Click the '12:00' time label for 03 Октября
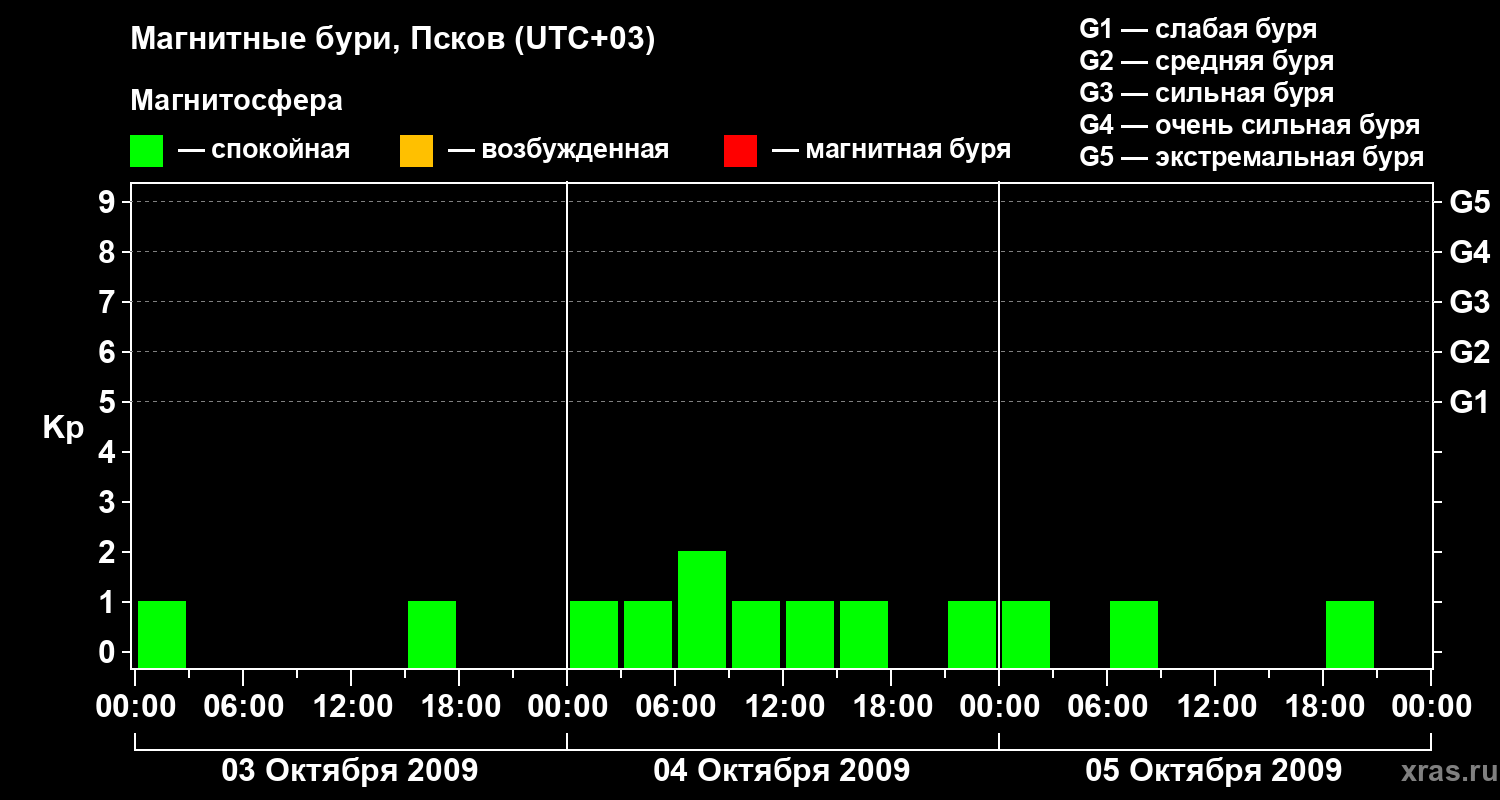Viewport: 1500px width, 800px height. click(351, 707)
